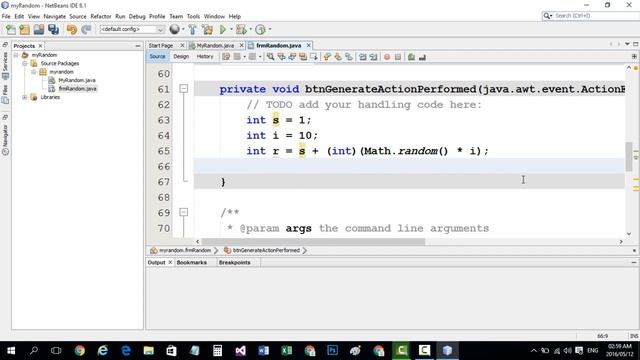Viewport: 640px width, 360px height.
Task: Click the Previous Bookmark editor icon
Action: (327, 57)
